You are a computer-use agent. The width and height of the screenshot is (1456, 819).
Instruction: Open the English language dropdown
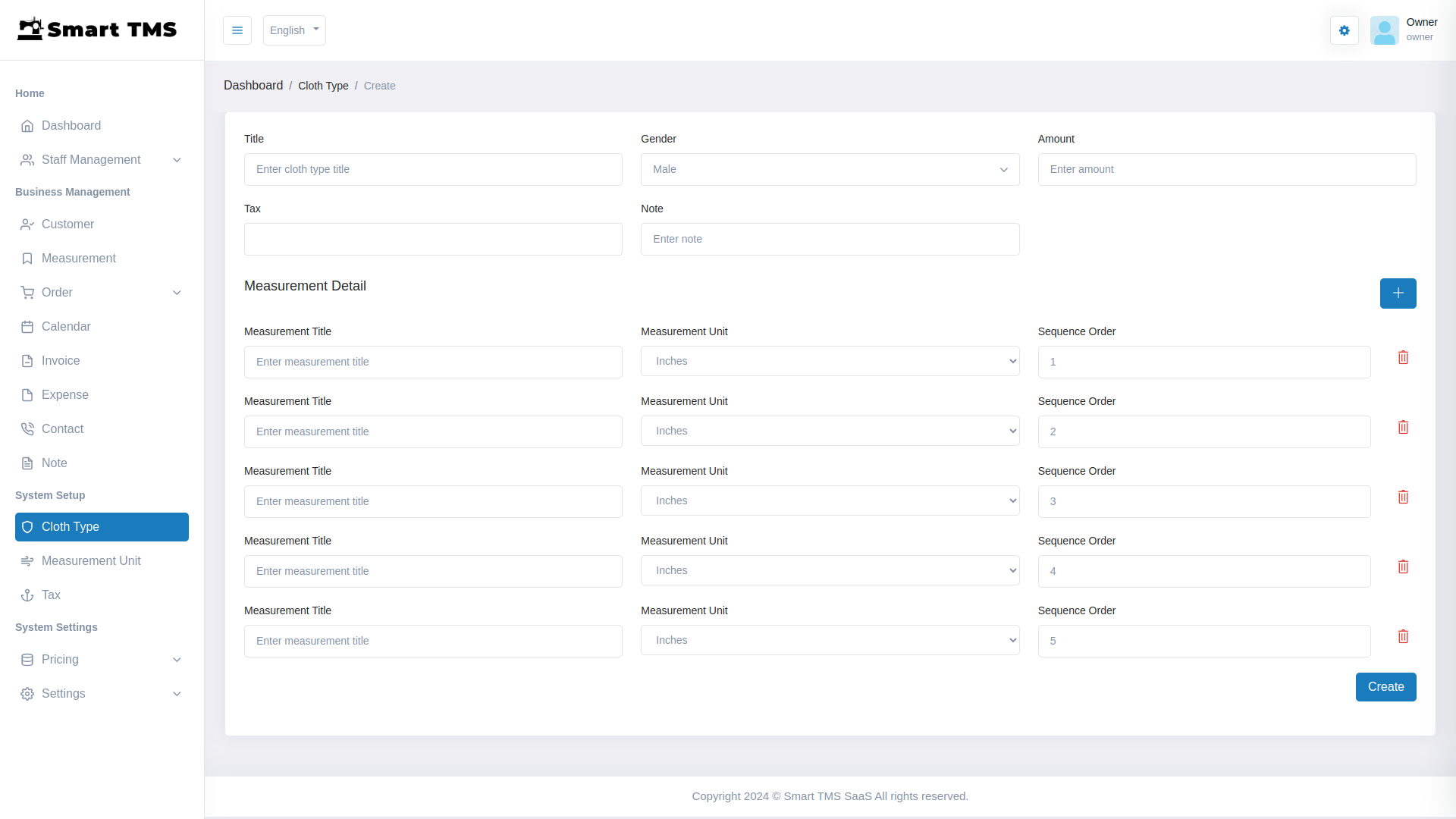click(293, 30)
